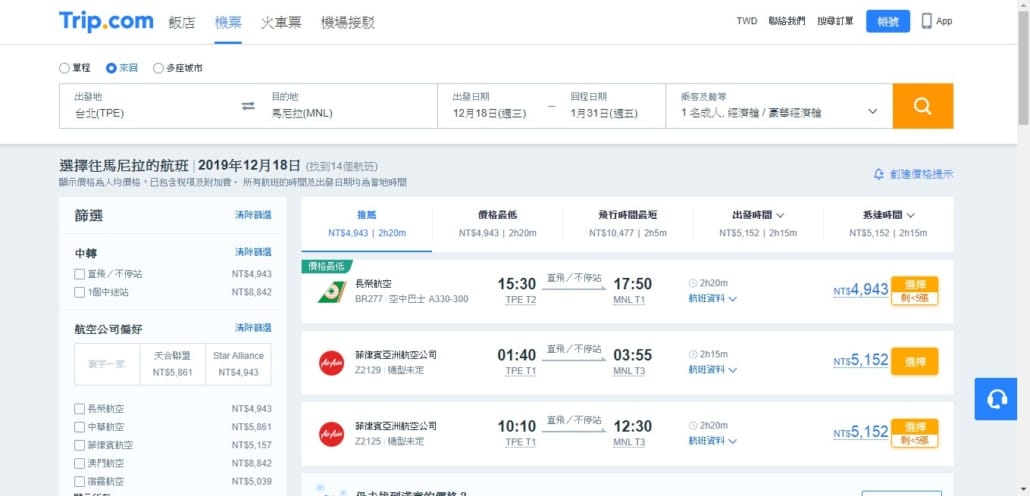1030x496 pixels.
Task: Select the multi-city radio button
Action: [x=158, y=68]
